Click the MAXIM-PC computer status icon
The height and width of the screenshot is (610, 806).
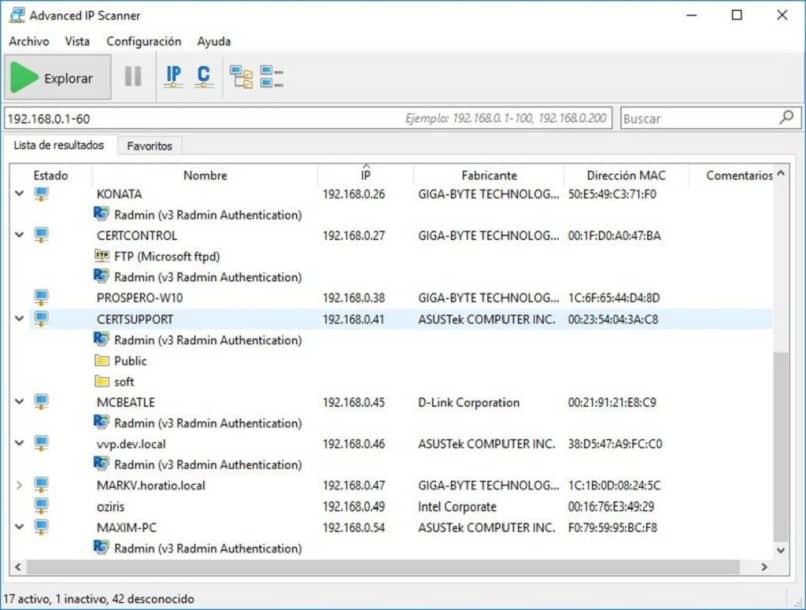(x=41, y=527)
